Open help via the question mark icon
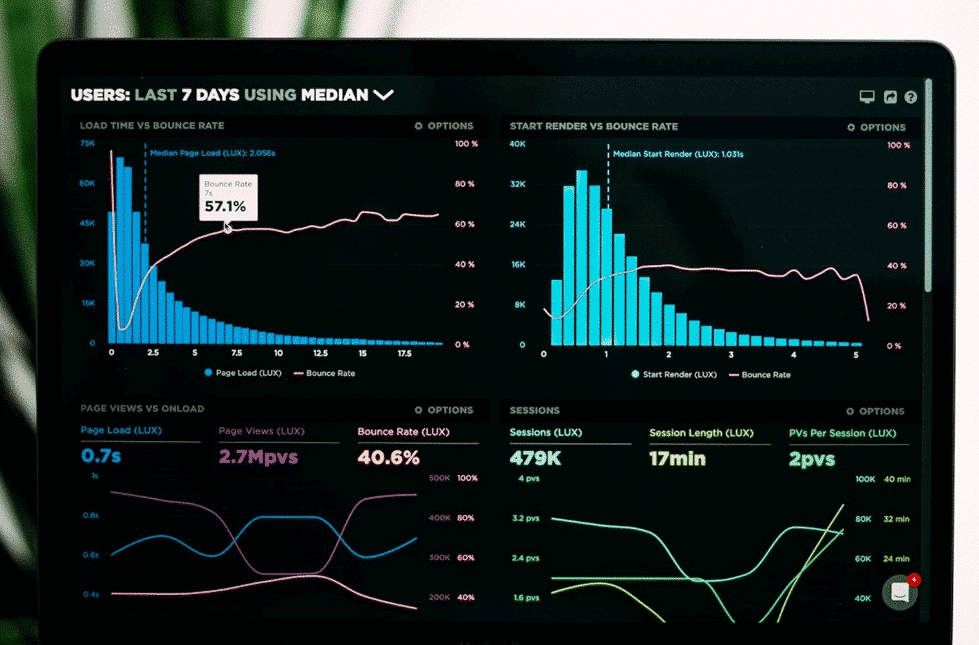Screen dimensions: 979x645 coord(910,97)
